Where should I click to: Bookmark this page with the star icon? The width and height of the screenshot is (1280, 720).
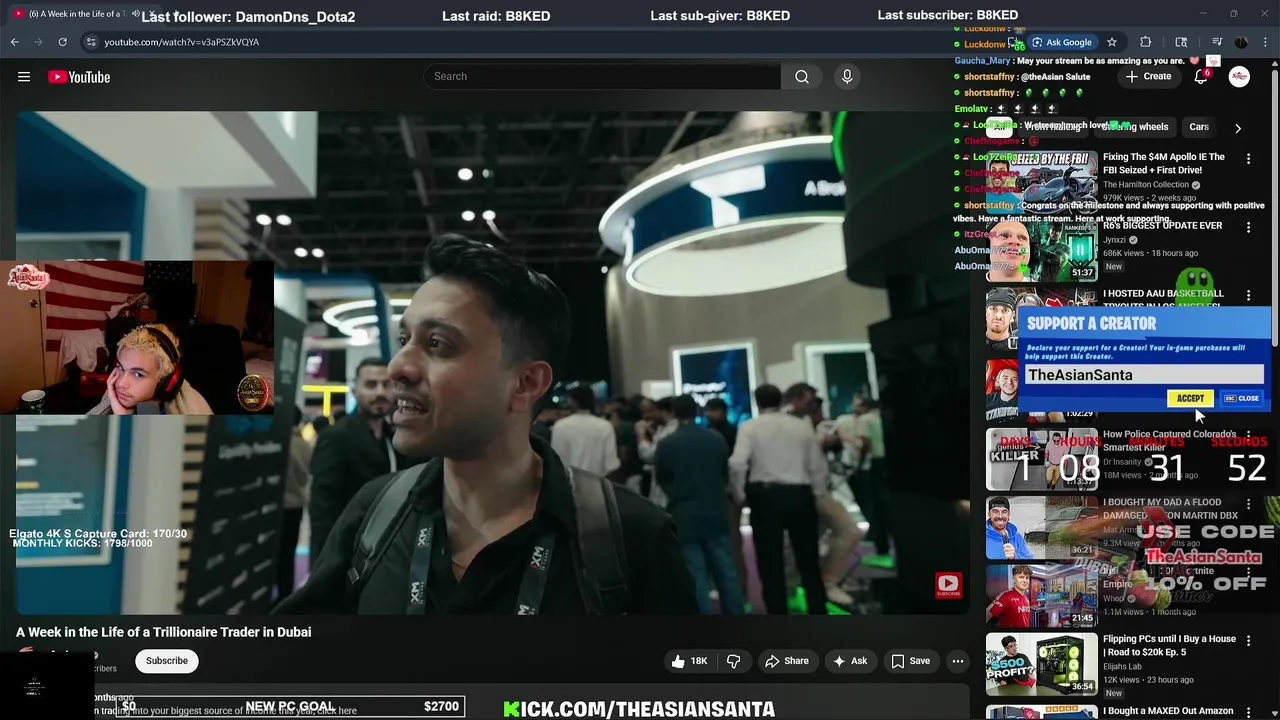pyautogui.click(x=1112, y=42)
